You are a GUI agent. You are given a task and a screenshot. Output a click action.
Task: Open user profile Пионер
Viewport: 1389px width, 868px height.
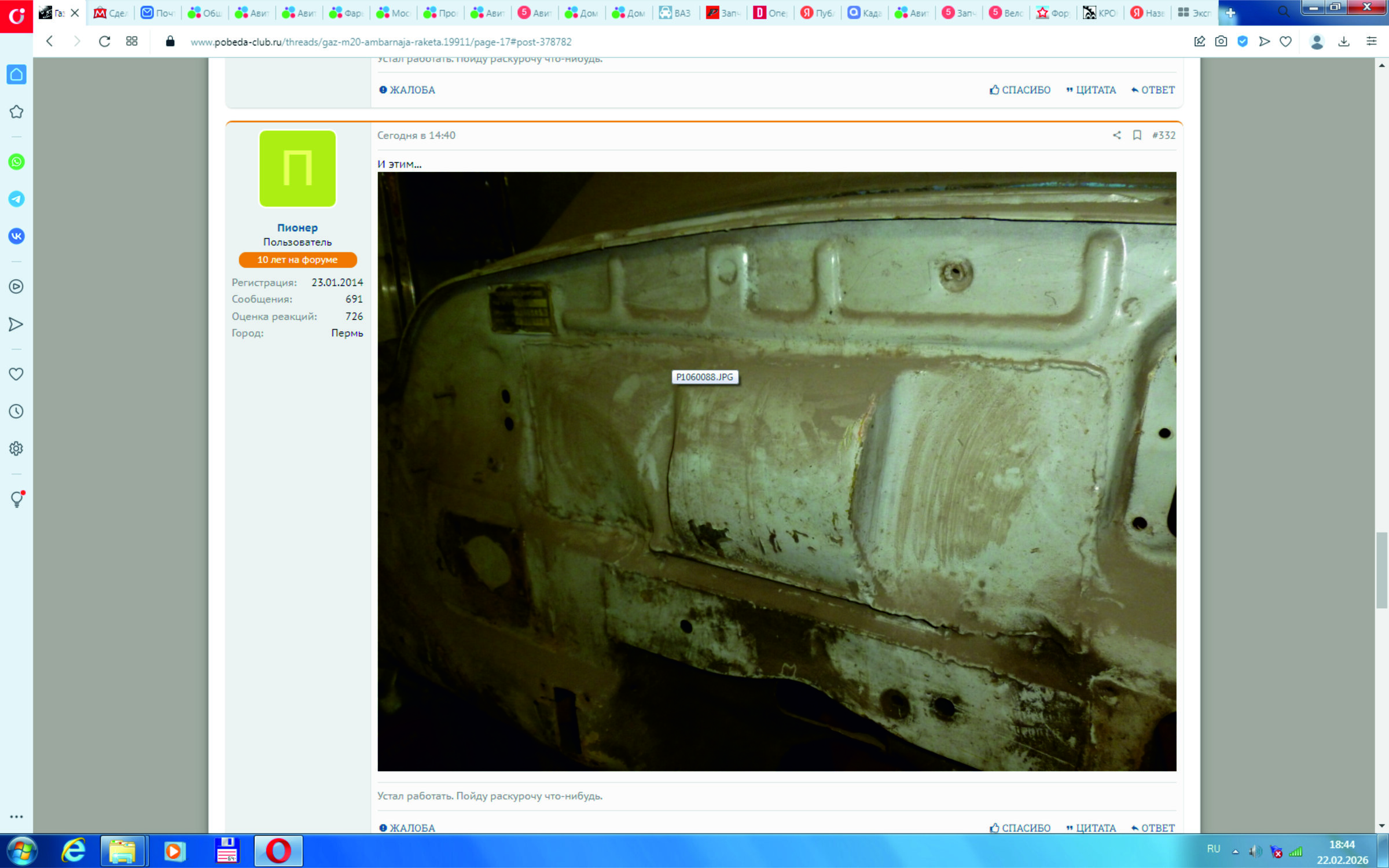297,227
